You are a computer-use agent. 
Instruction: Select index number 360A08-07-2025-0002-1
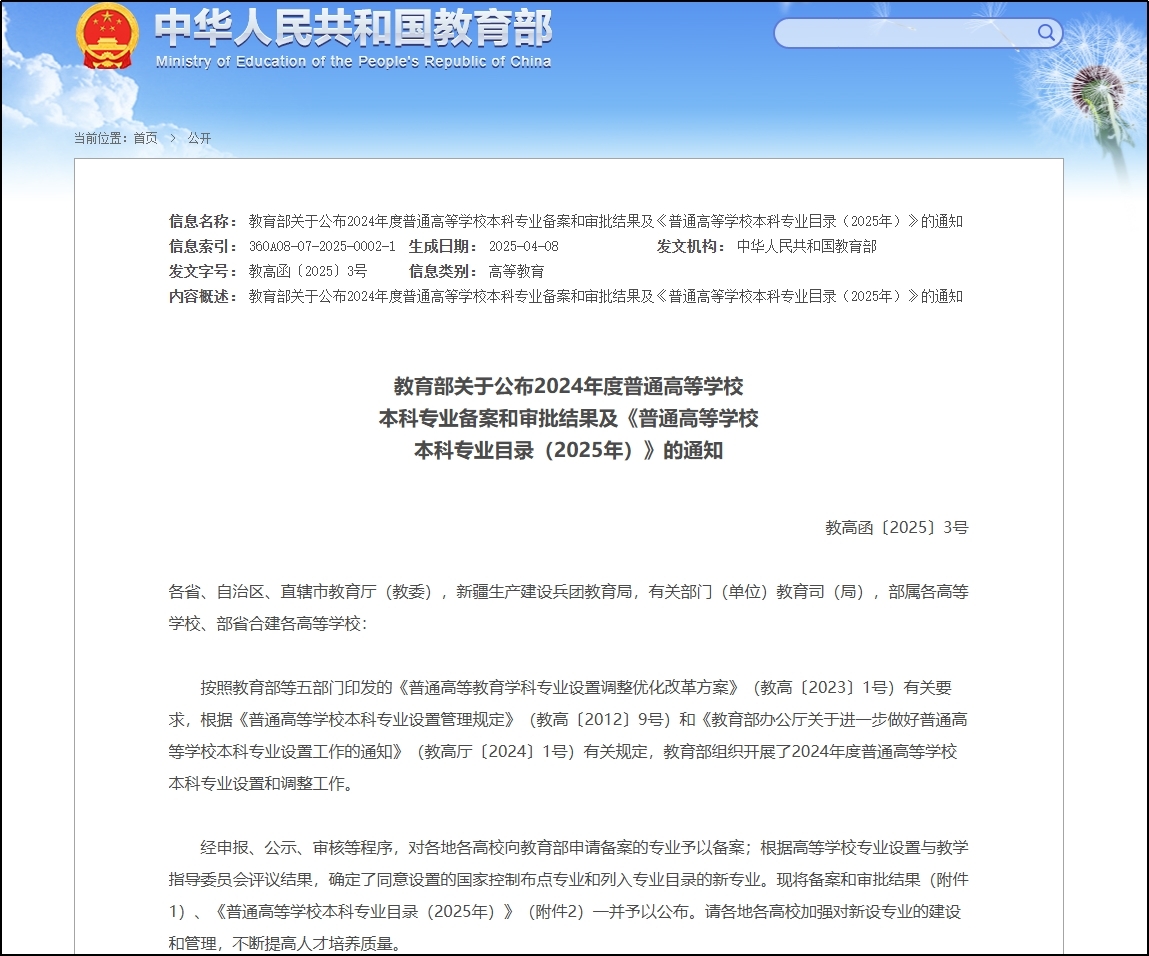[322, 246]
